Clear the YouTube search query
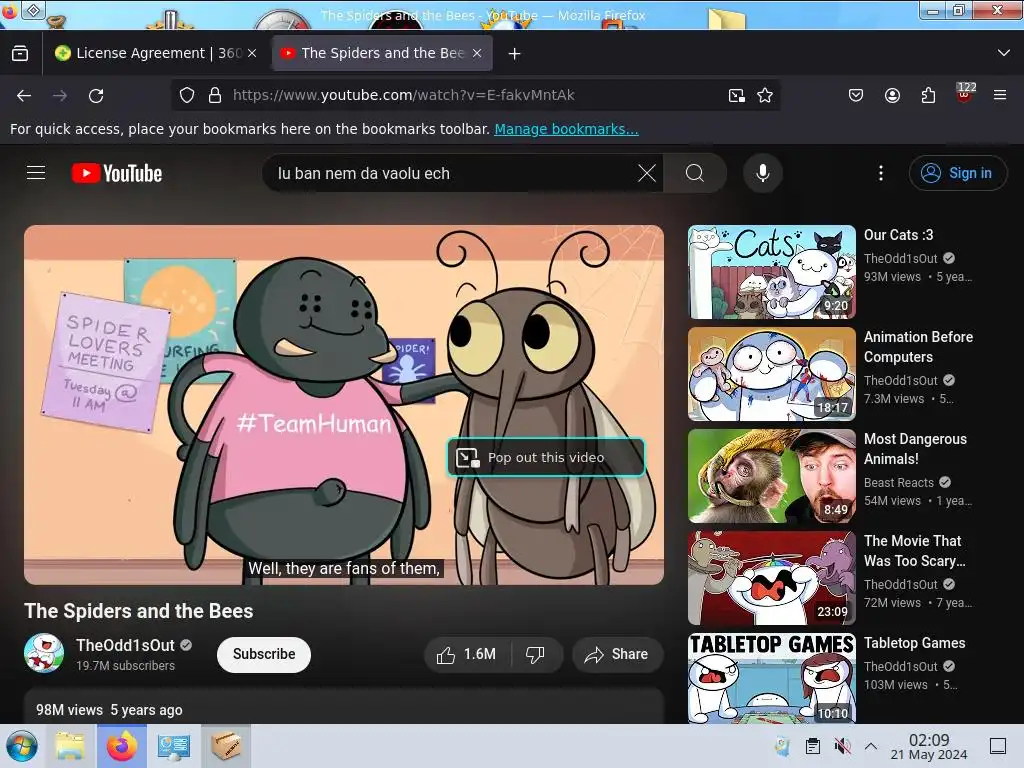Screen dimensions: 1024x768 click(647, 173)
